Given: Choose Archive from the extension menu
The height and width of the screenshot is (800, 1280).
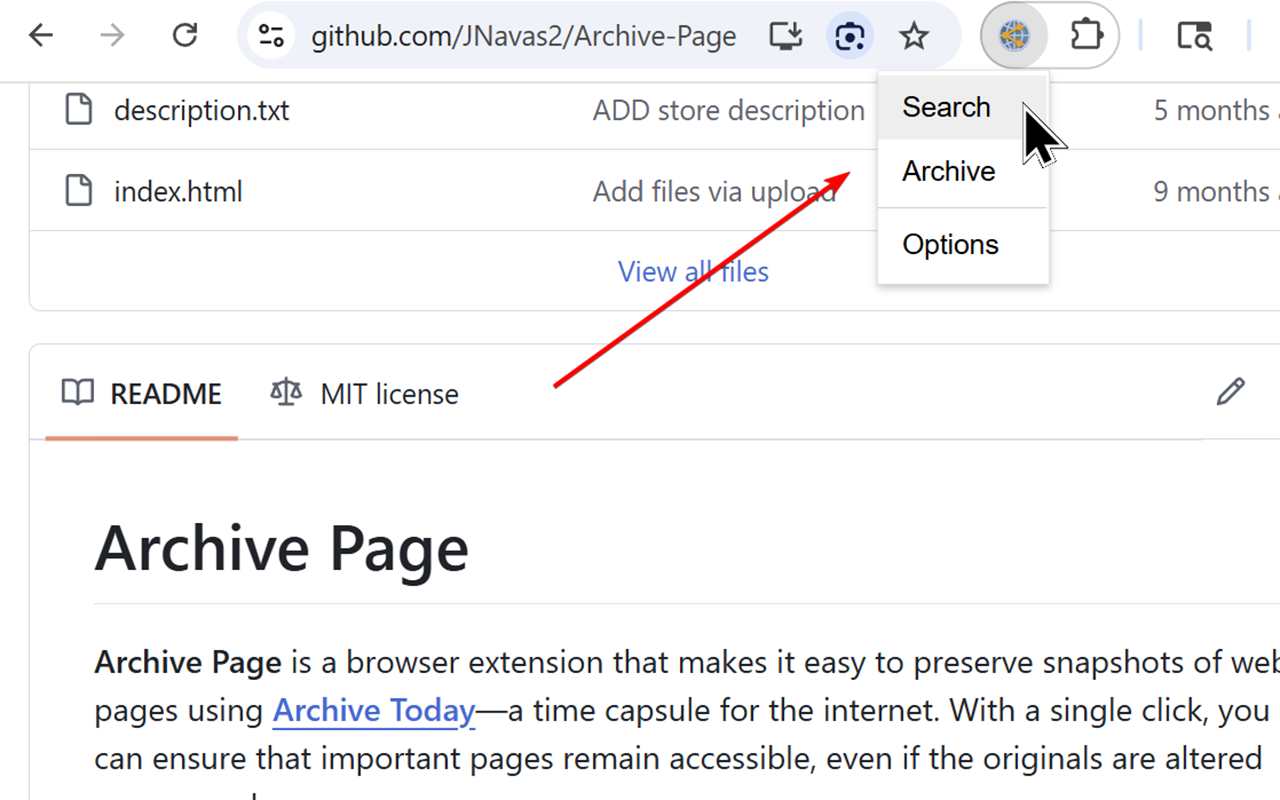Looking at the screenshot, I should pyautogui.click(x=962, y=171).
